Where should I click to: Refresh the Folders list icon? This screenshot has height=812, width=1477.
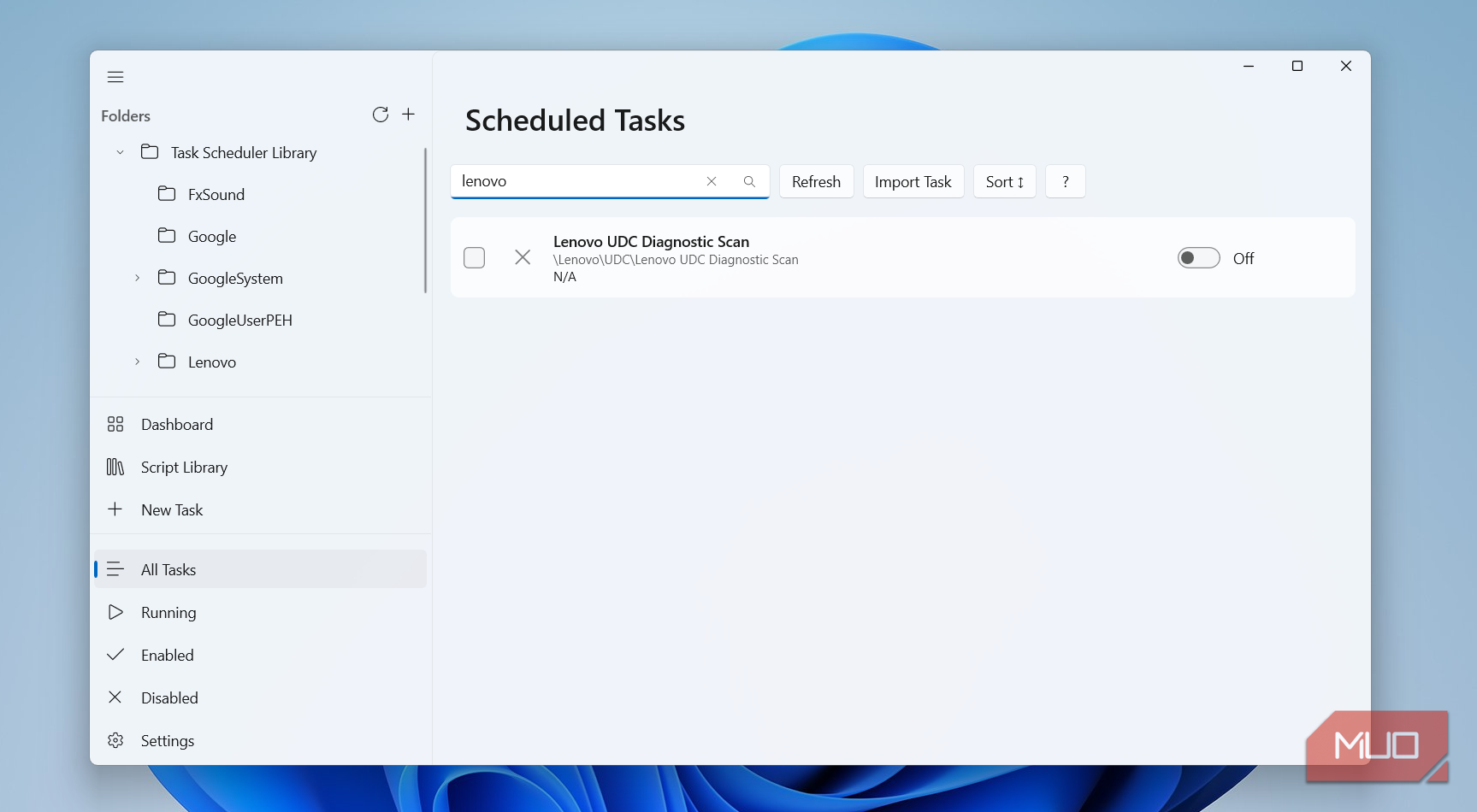[381, 115]
